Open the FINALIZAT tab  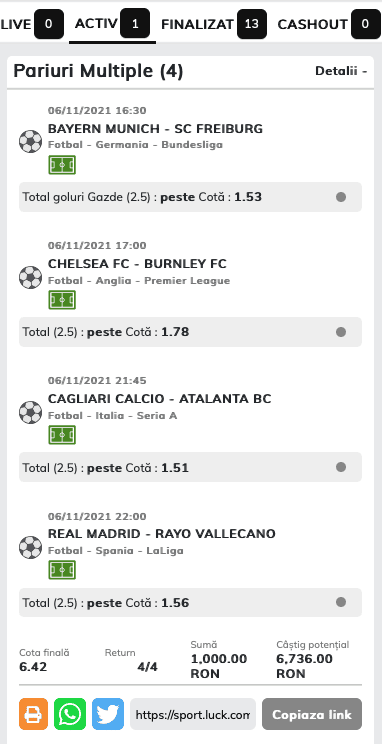pos(214,24)
